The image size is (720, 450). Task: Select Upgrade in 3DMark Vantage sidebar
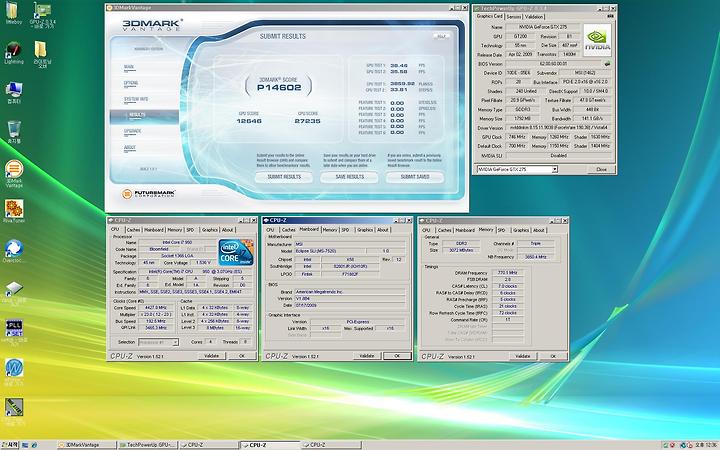tap(132, 131)
